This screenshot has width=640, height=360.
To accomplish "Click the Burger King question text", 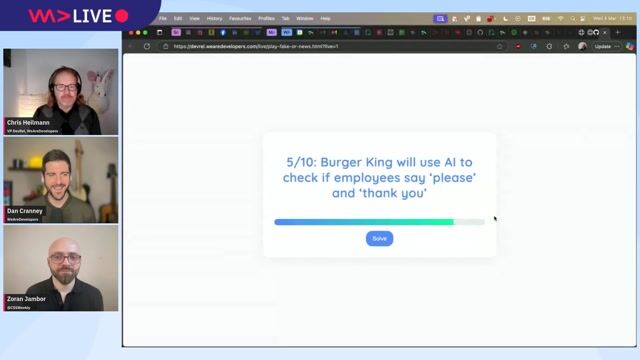I will (x=379, y=178).
